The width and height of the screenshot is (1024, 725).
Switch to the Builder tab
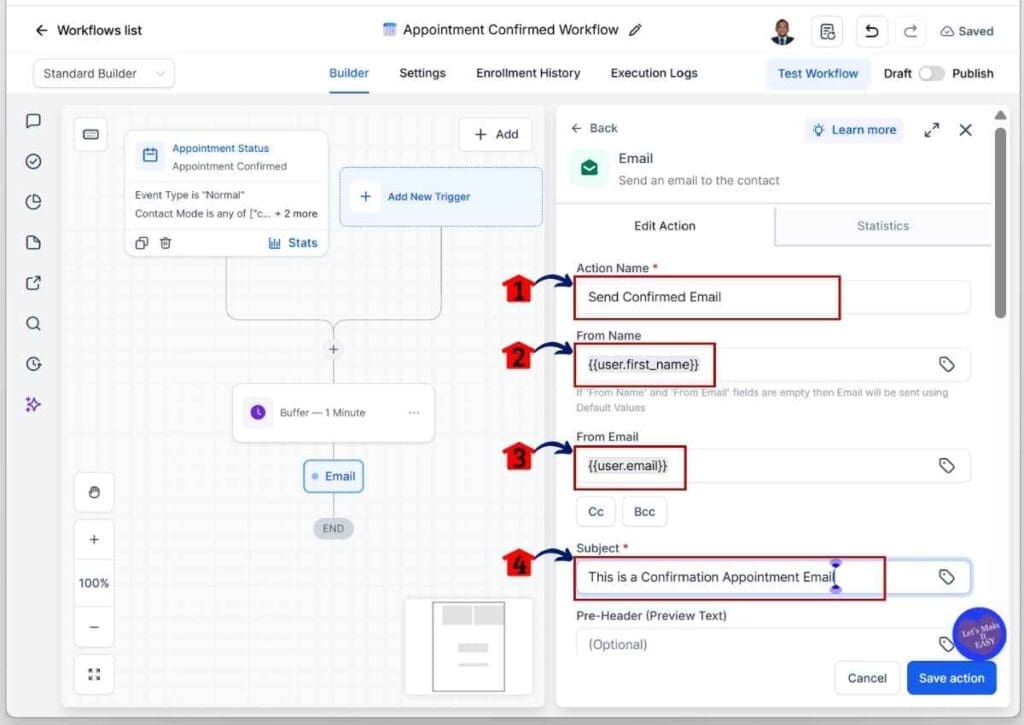[x=349, y=73]
